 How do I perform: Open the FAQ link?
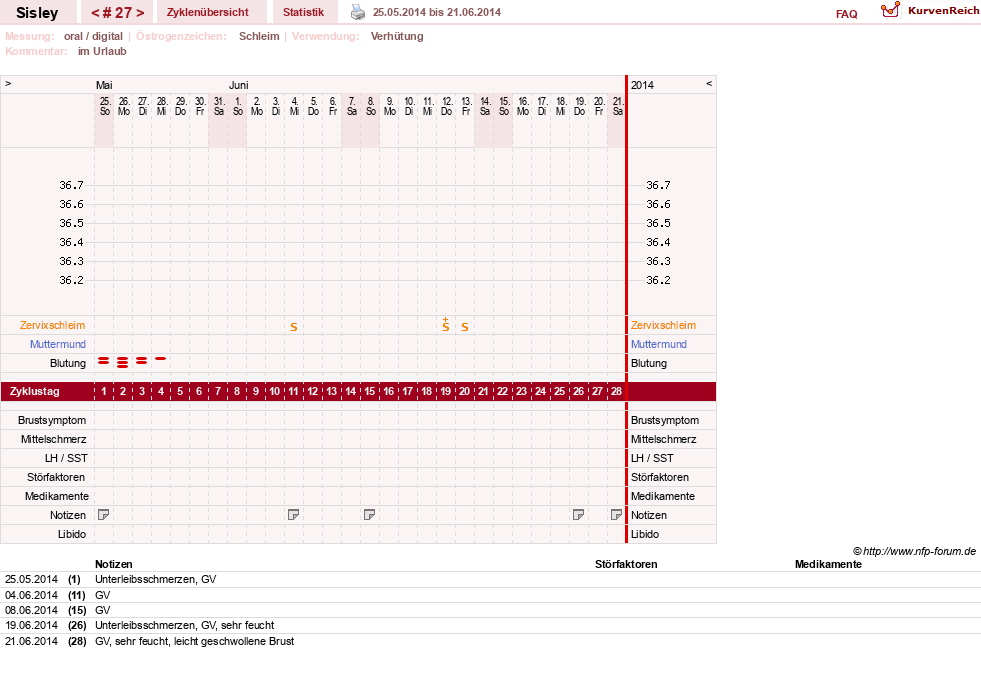(x=846, y=14)
